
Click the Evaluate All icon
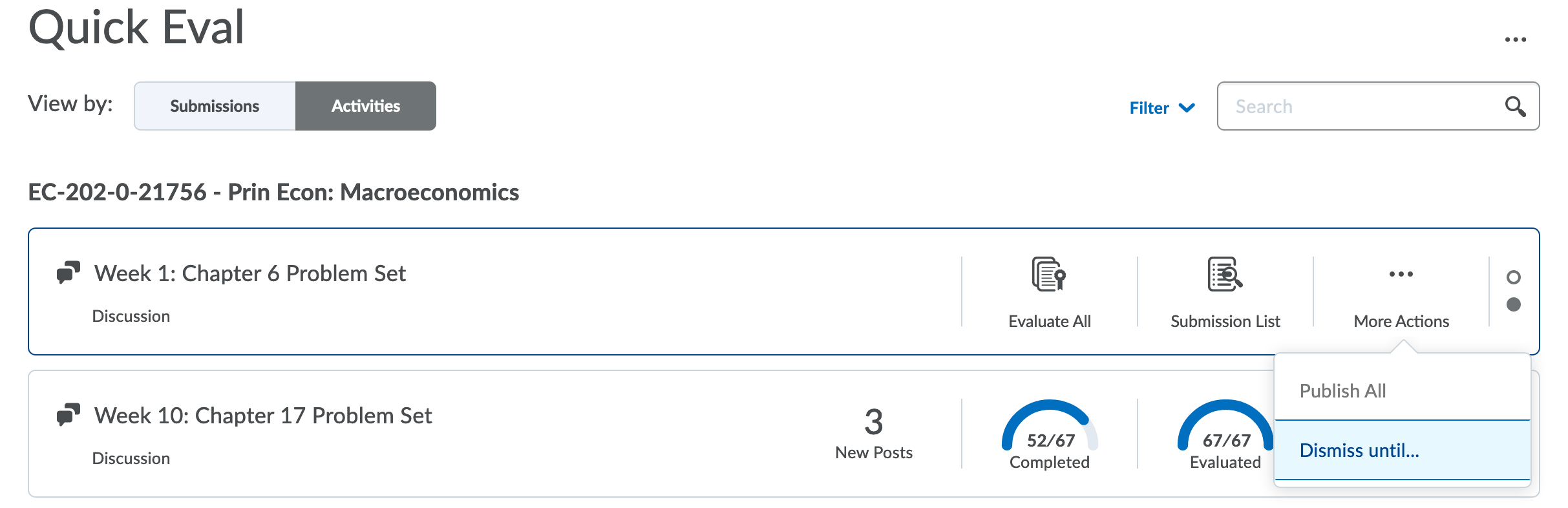point(1049,275)
